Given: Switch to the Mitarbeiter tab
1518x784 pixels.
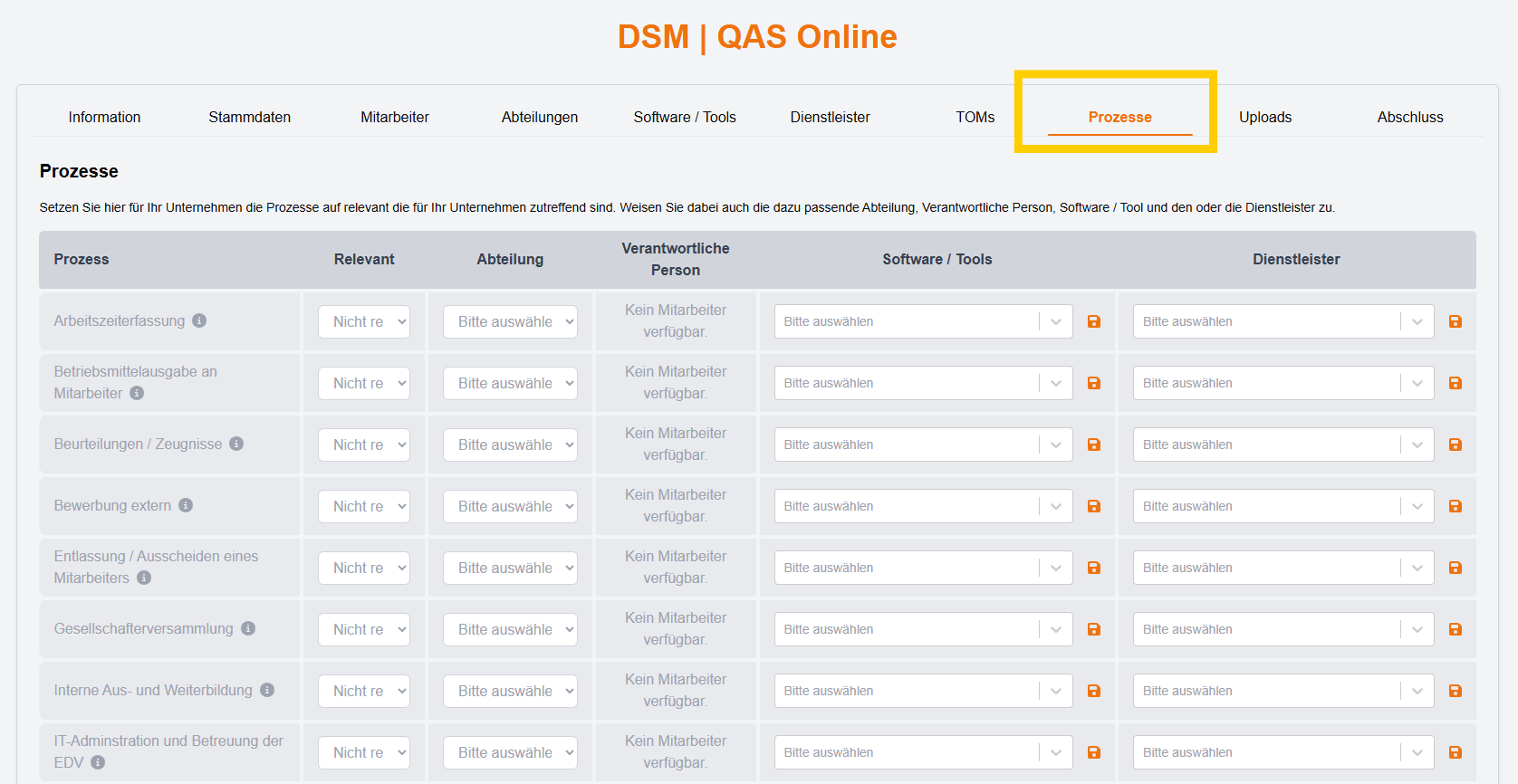Looking at the screenshot, I should [395, 117].
